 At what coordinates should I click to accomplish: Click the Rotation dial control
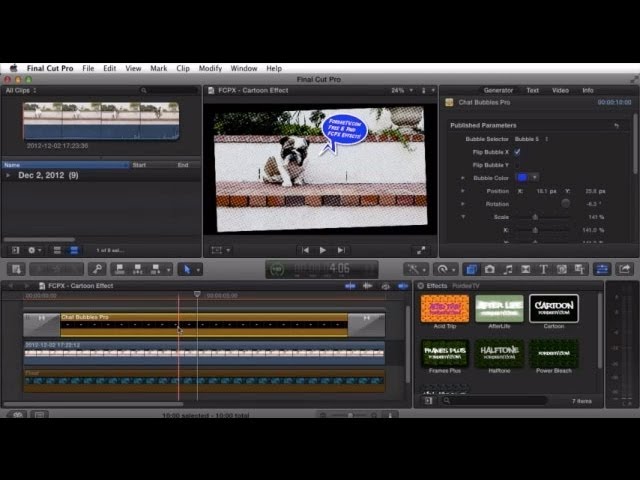pos(565,203)
